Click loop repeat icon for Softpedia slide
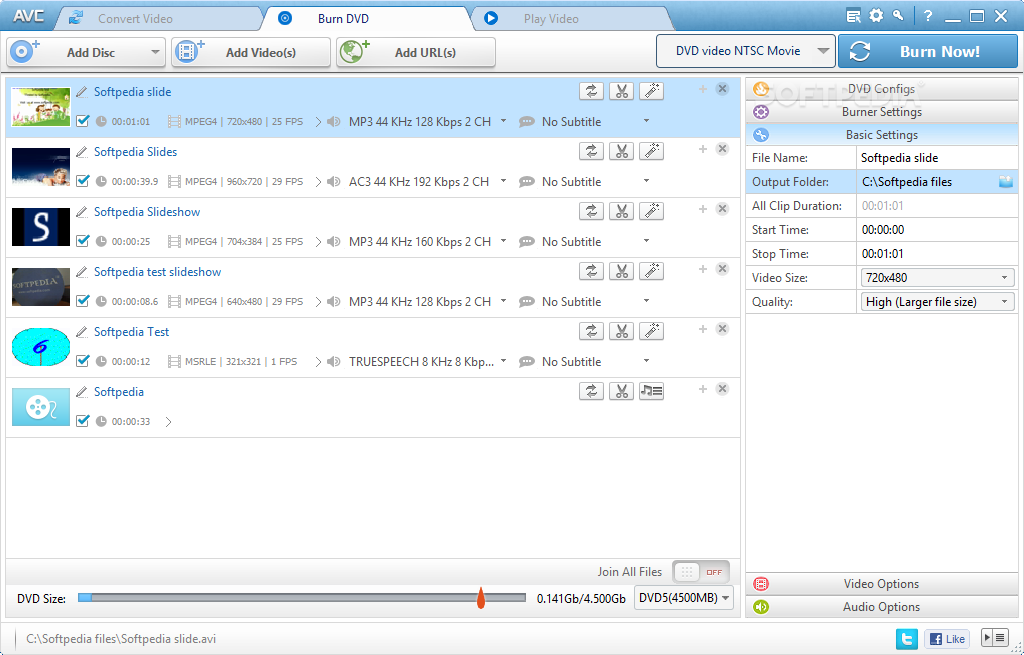 (591, 91)
